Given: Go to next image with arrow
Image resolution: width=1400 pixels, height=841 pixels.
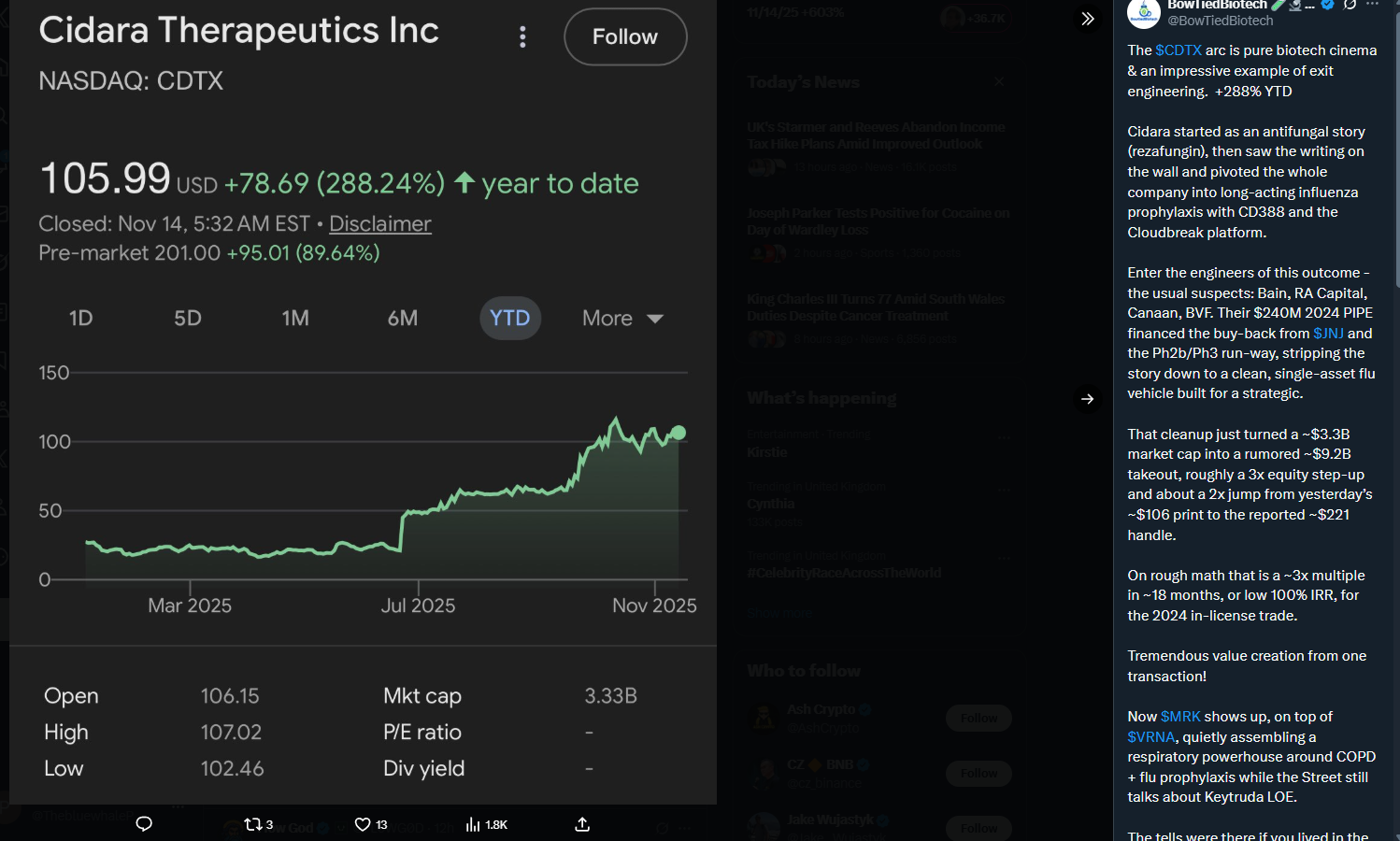Looking at the screenshot, I should point(1087,399).
